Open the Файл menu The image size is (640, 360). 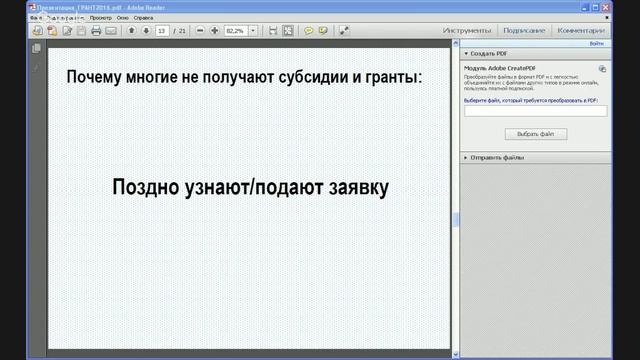click(36, 18)
